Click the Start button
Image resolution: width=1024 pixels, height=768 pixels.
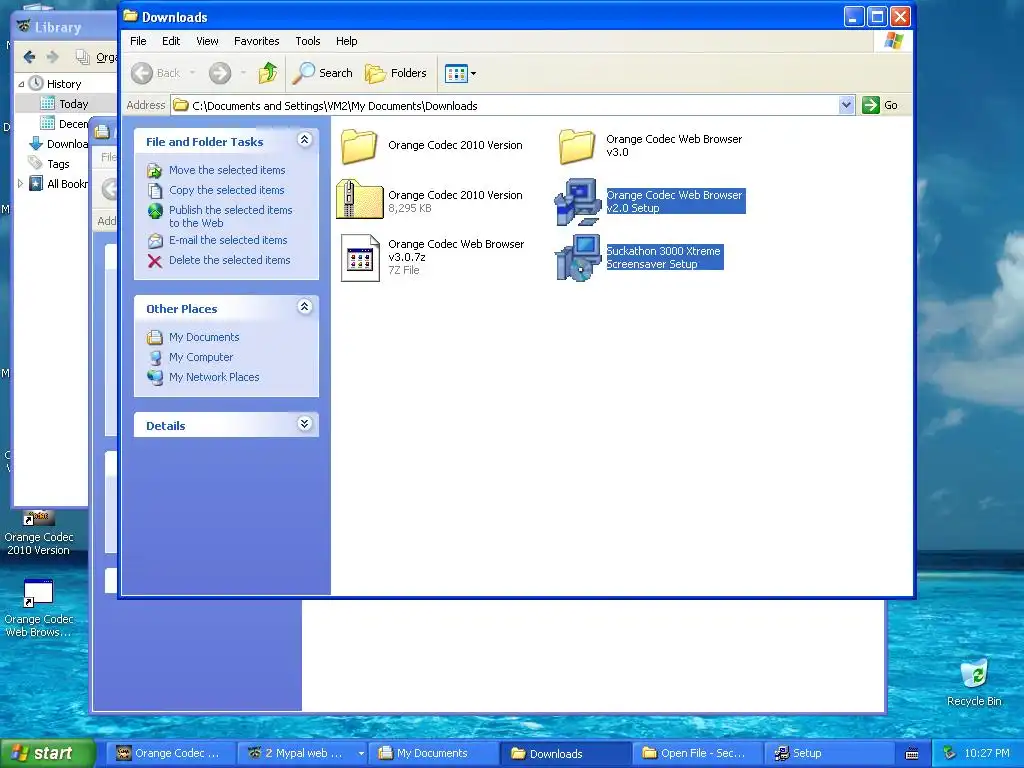47,753
